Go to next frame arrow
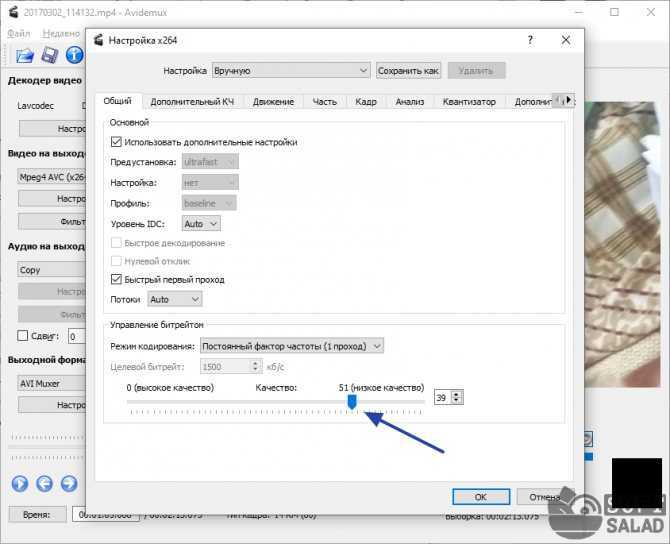 [x=69, y=483]
